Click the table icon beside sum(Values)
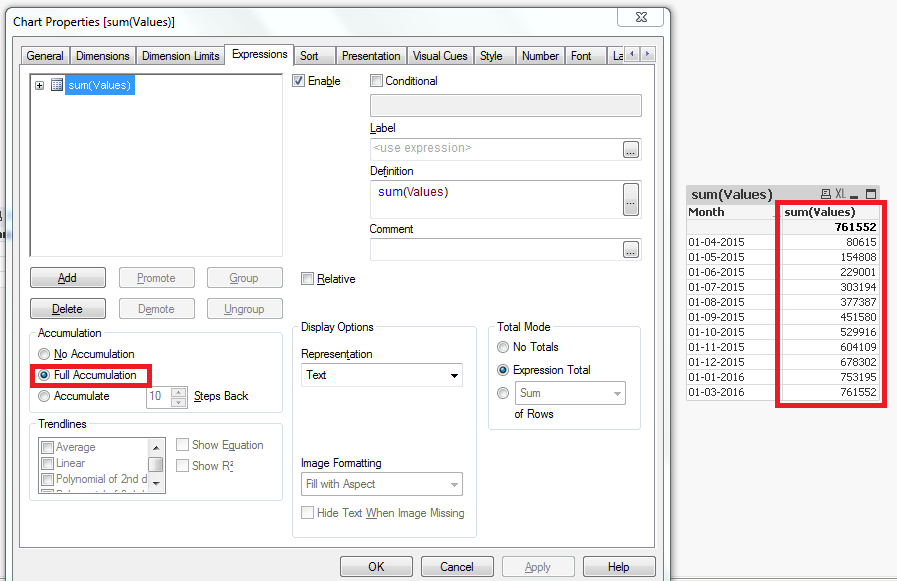The height and width of the screenshot is (581, 897). point(57,85)
